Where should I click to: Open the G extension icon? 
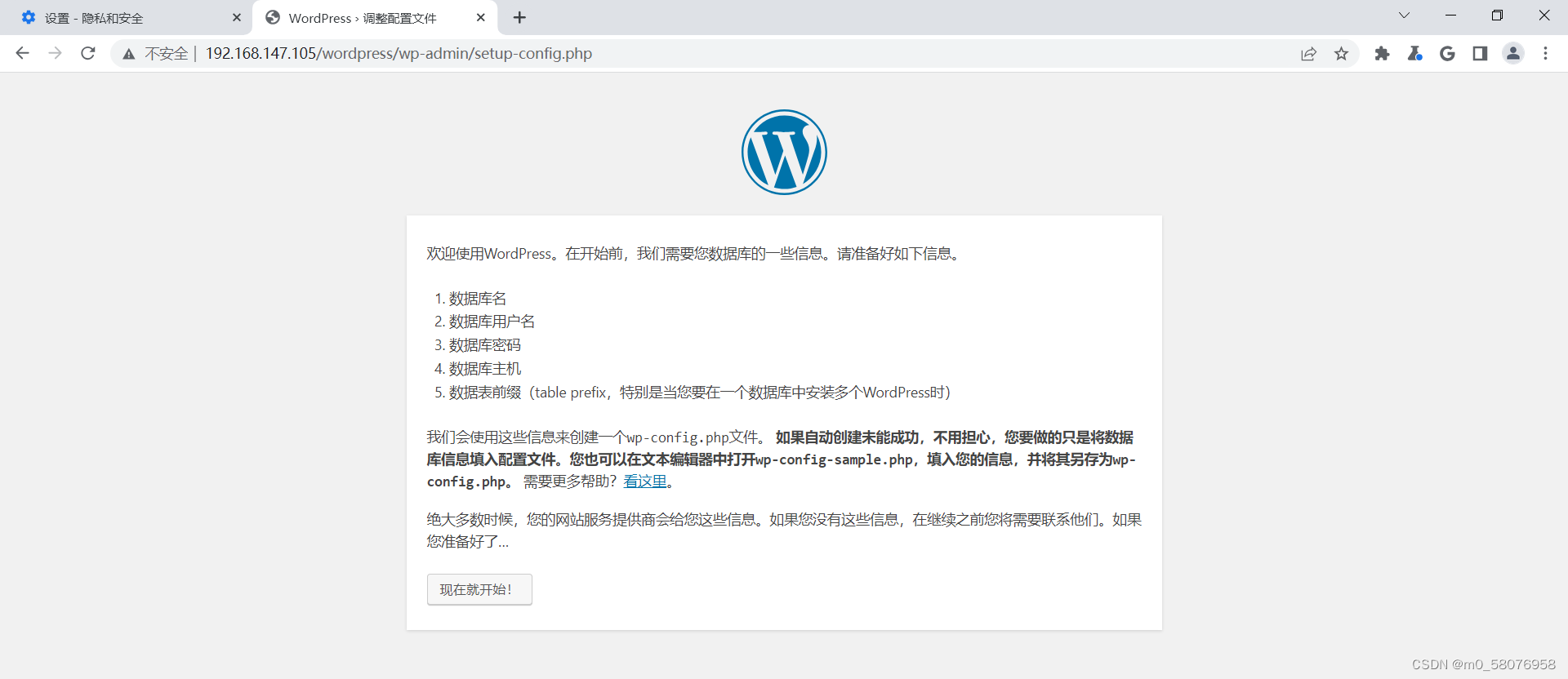tap(1447, 54)
